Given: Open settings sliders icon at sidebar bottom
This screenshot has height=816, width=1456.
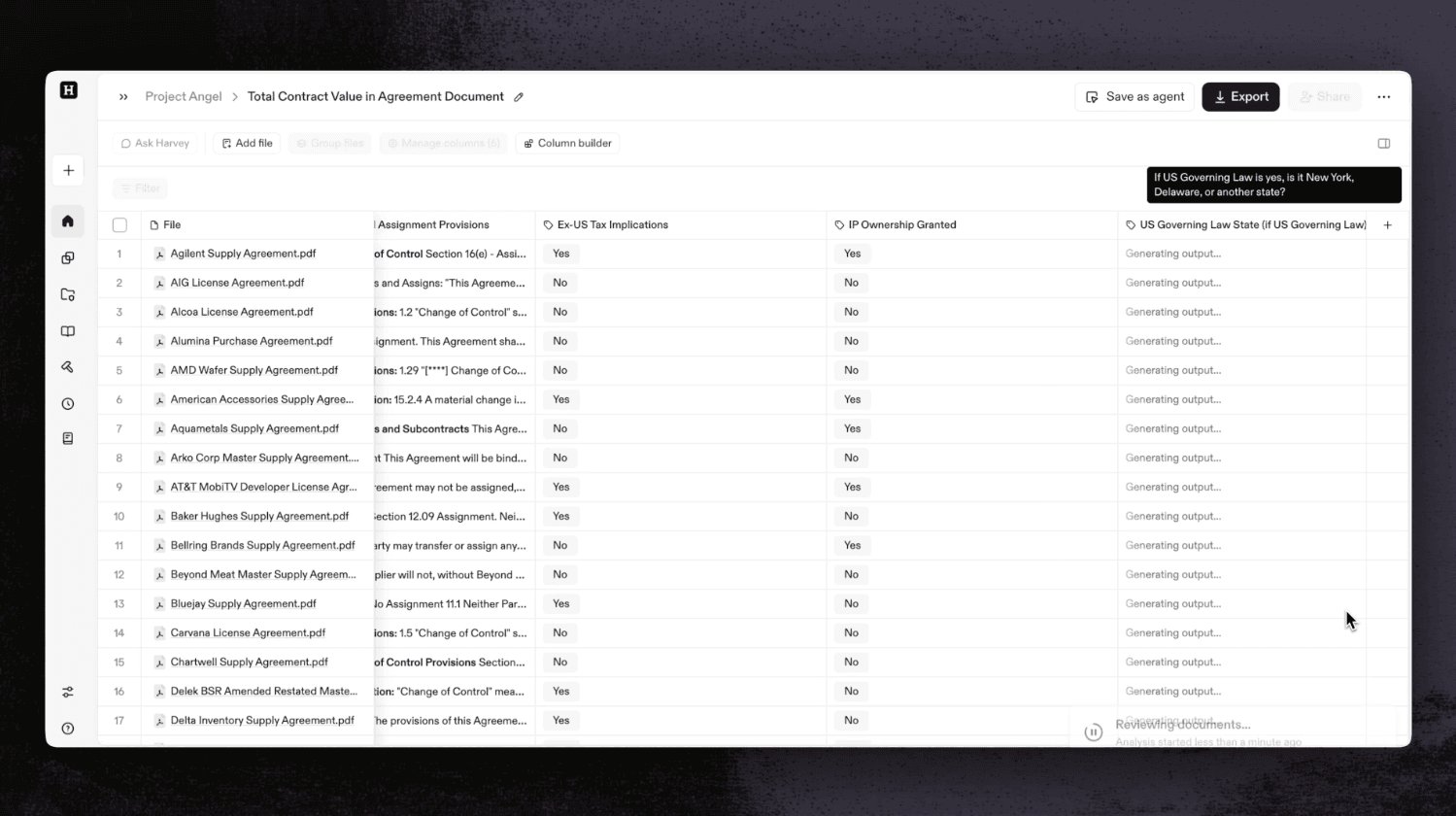Looking at the screenshot, I should pos(68,693).
